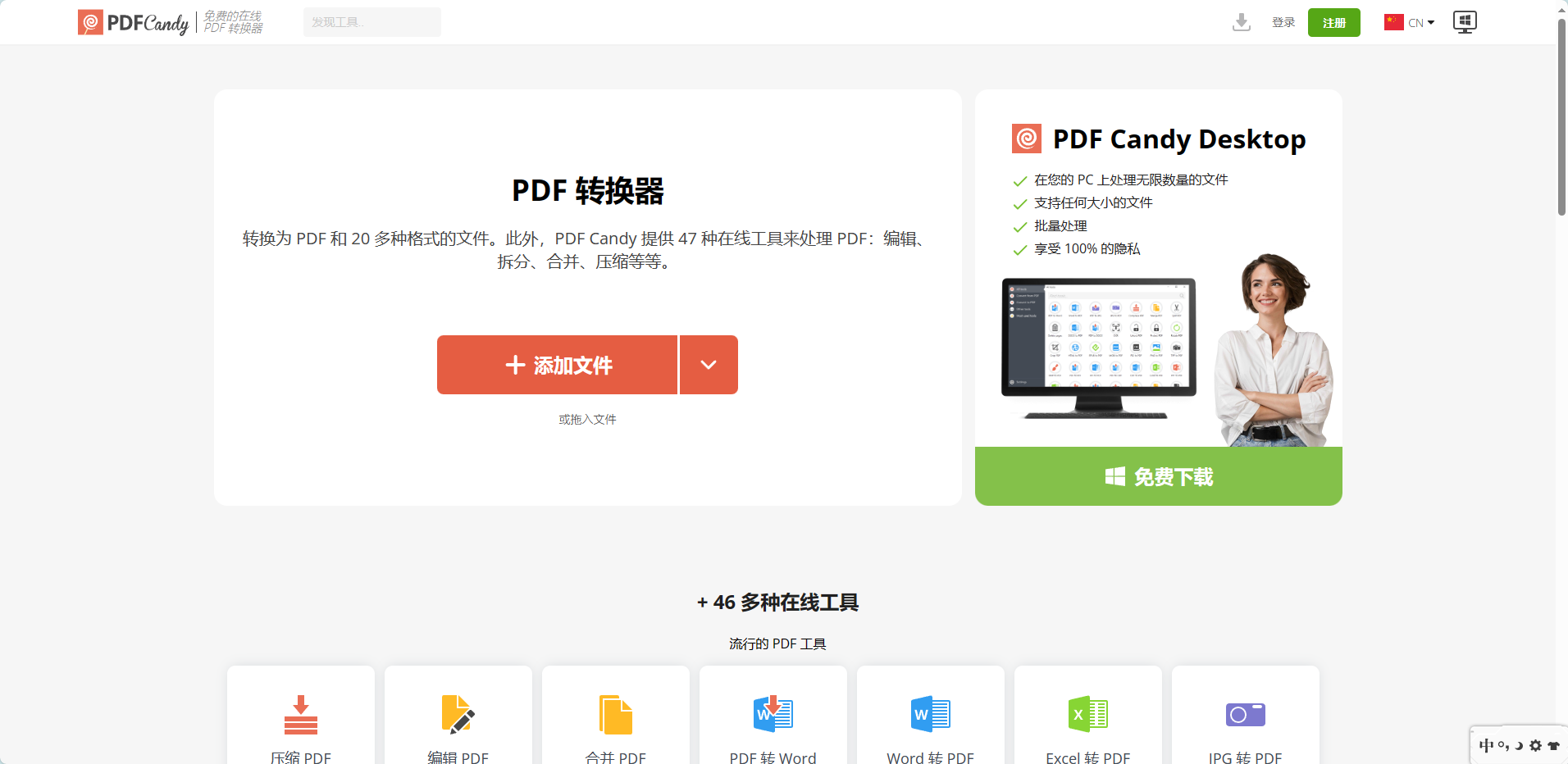Open the CN language dropdown
This screenshot has height=764, width=1568.
pos(1421,23)
